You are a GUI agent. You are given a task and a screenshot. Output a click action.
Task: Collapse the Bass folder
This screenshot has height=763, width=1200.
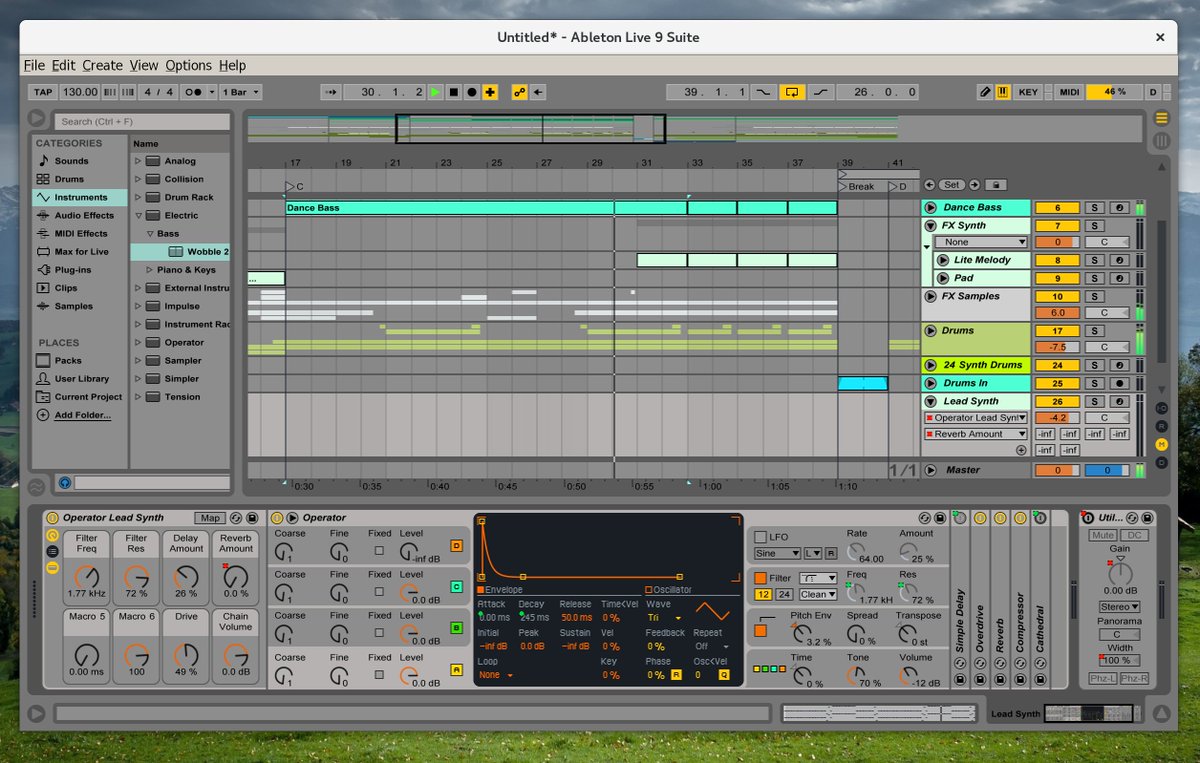[149, 233]
